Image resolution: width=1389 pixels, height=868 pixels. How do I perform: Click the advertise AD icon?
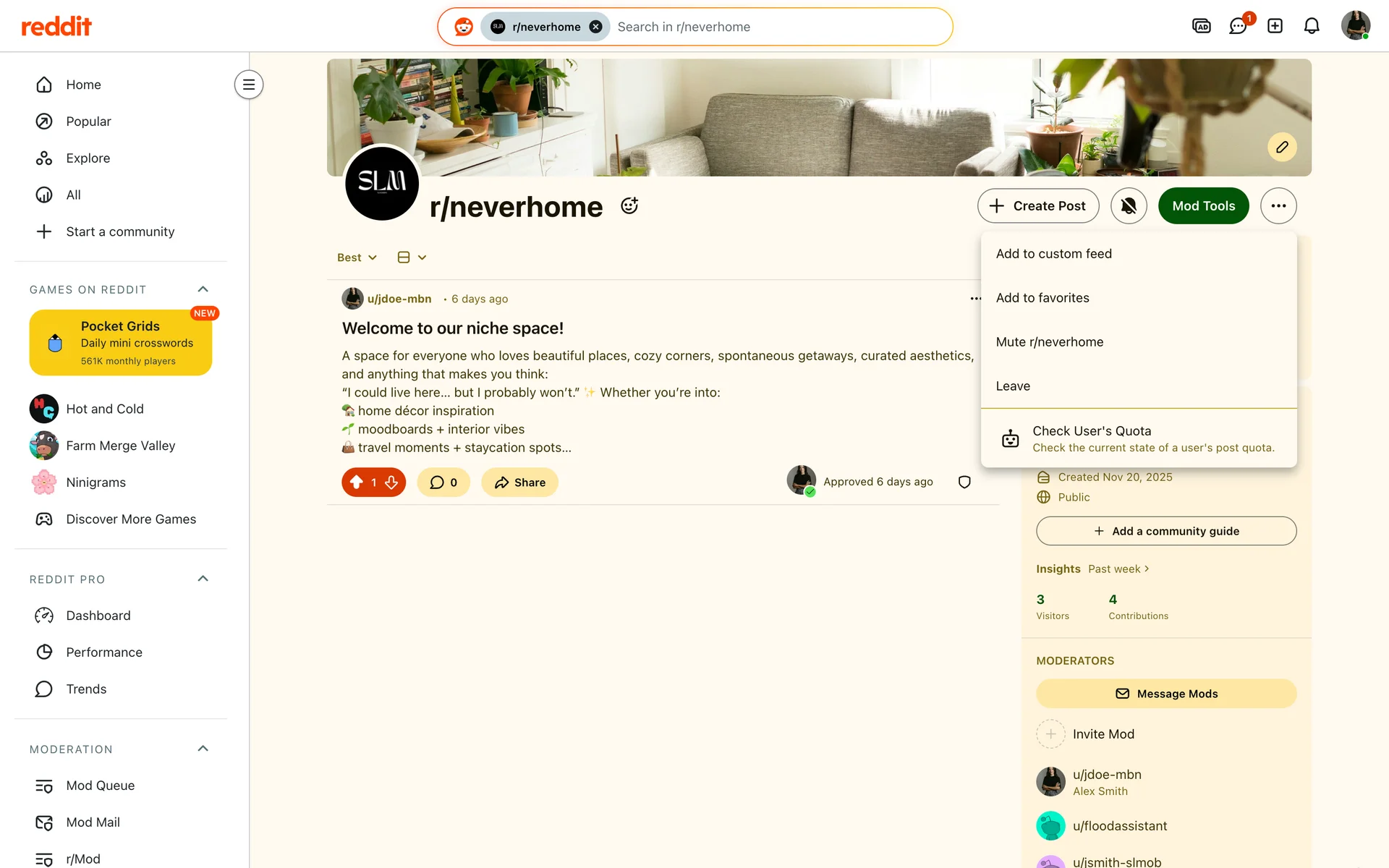point(1201,26)
